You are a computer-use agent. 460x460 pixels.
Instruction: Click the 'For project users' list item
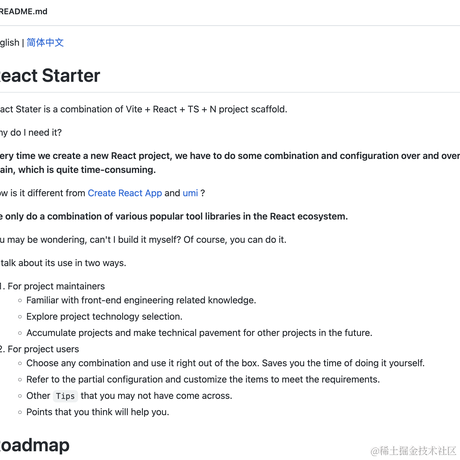click(40, 349)
